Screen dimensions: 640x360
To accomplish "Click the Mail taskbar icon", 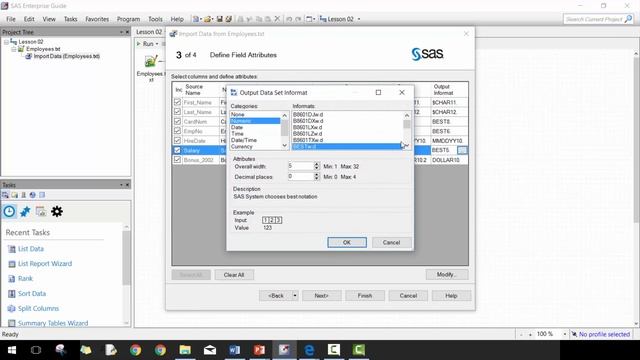I will [210, 350].
